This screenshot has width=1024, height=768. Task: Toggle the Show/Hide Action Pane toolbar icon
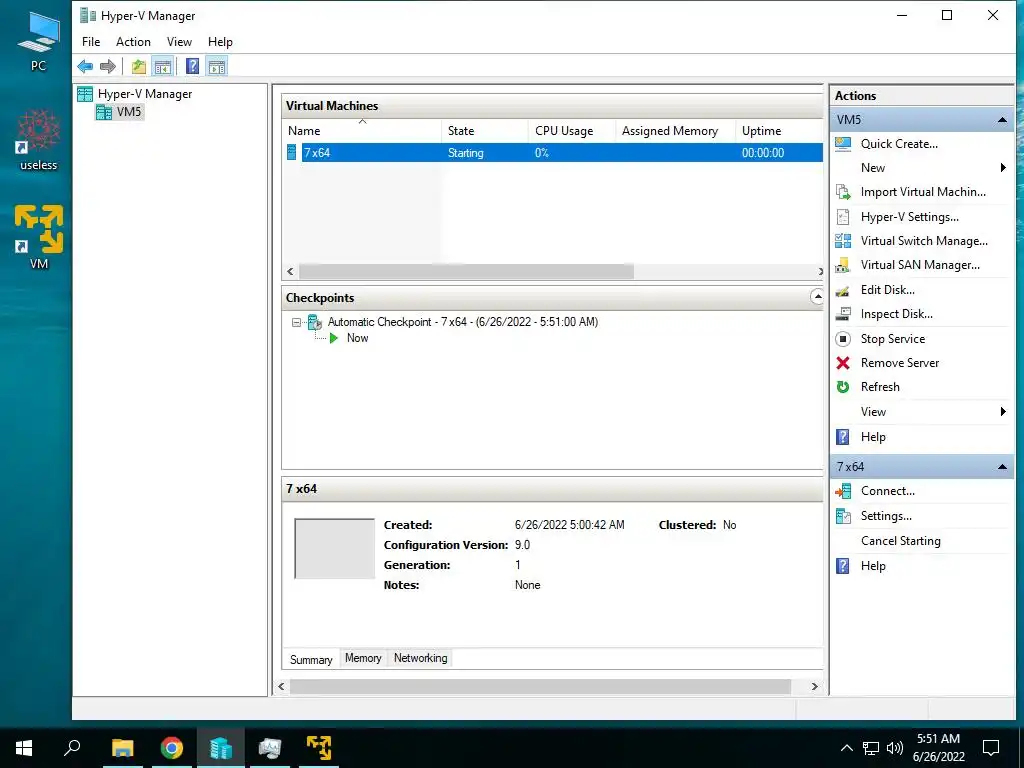(217, 66)
